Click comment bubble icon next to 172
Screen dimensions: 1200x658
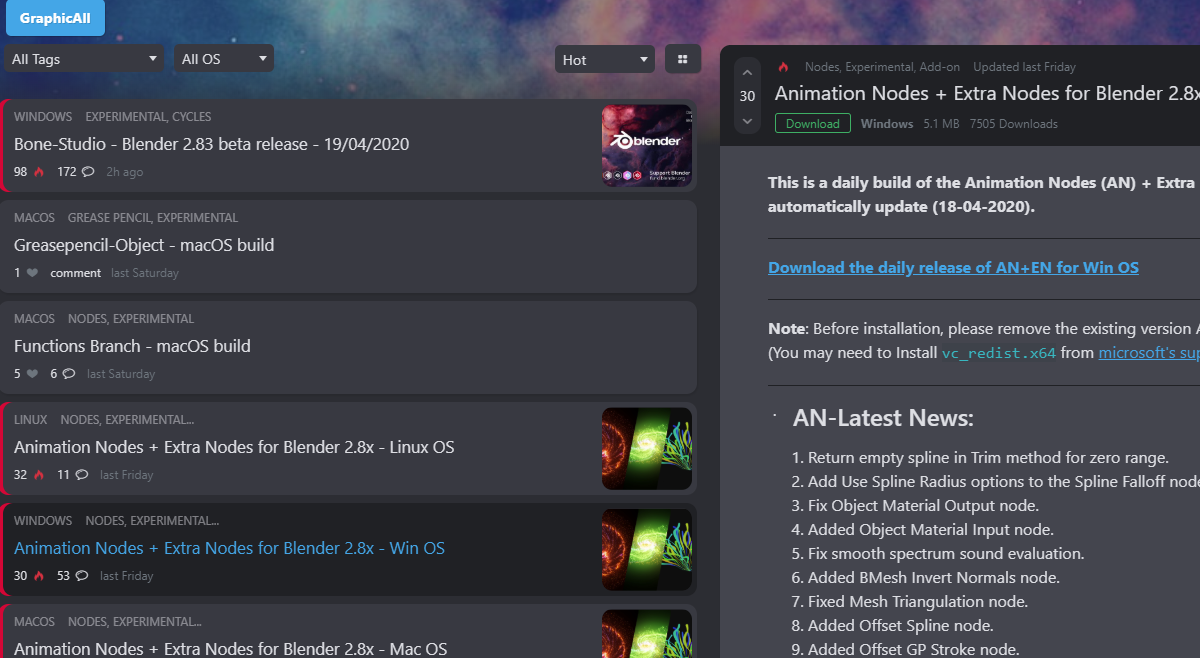pyautogui.click(x=88, y=172)
